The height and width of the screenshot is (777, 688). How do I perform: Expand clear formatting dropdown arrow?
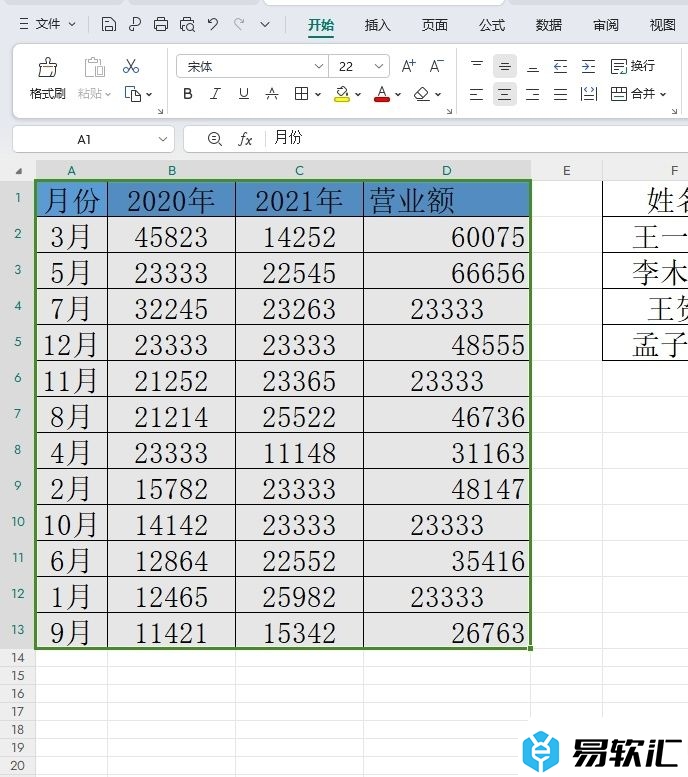click(x=438, y=94)
